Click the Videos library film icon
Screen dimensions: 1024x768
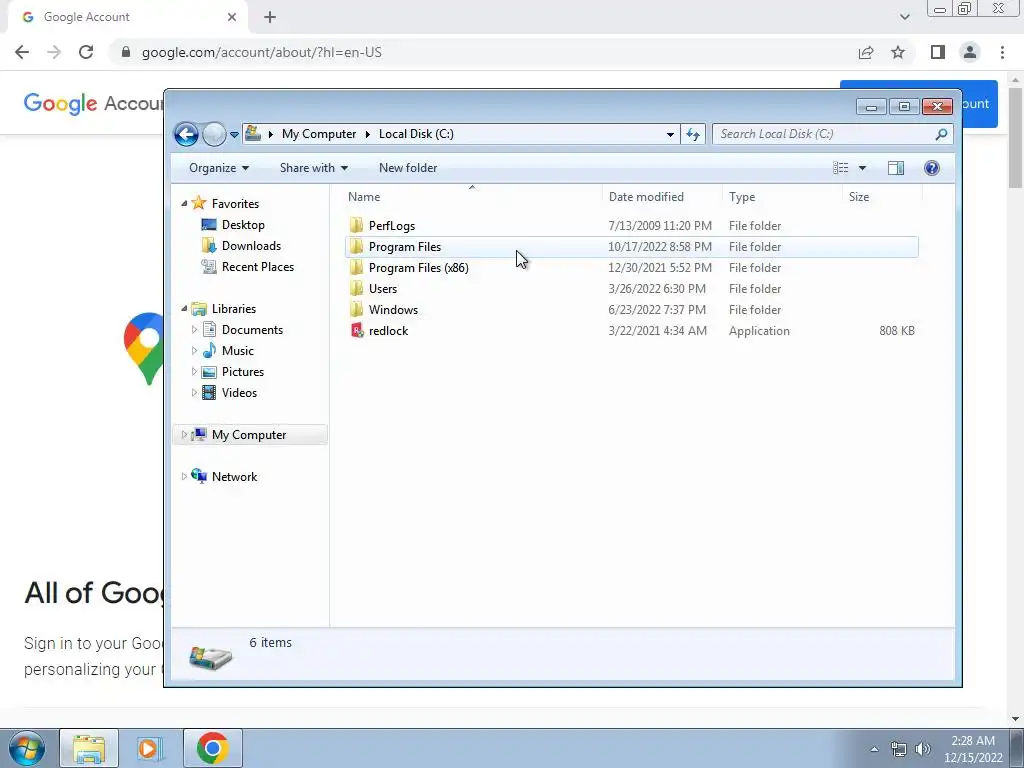coord(209,392)
